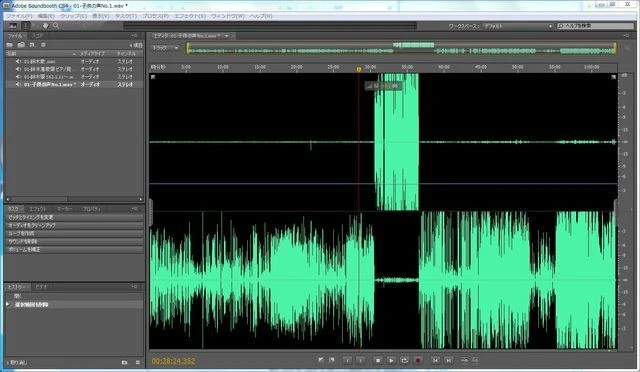The height and width of the screenshot is (372, 640).
Task: Go to previous marker button
Action: 436,361
